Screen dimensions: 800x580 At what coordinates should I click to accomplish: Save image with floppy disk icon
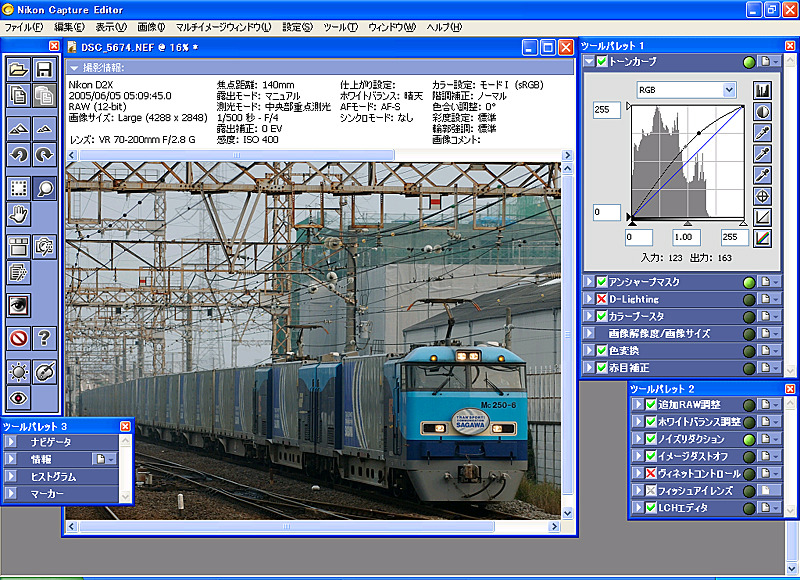click(44, 69)
